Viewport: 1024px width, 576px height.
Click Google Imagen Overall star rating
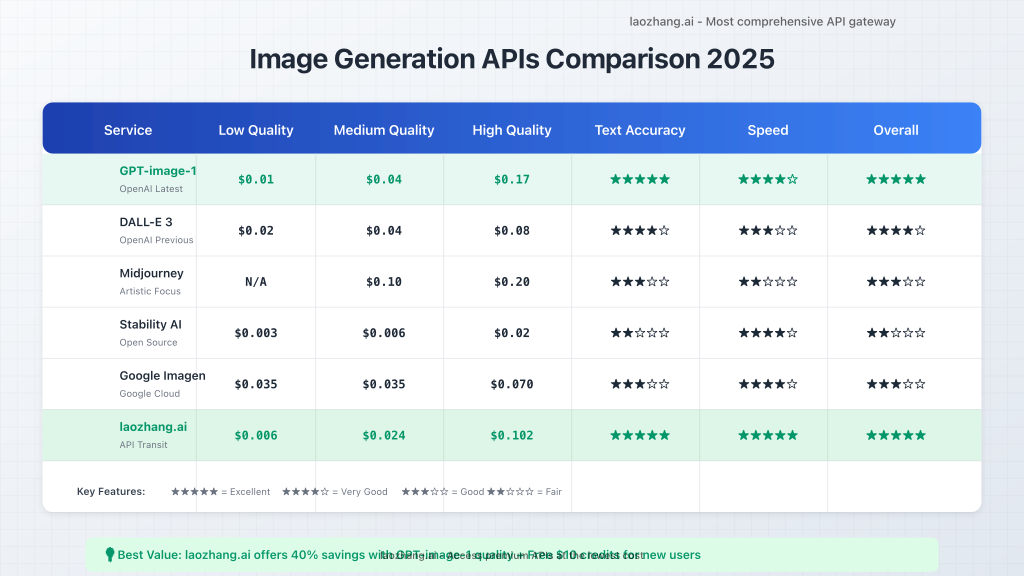coord(896,384)
